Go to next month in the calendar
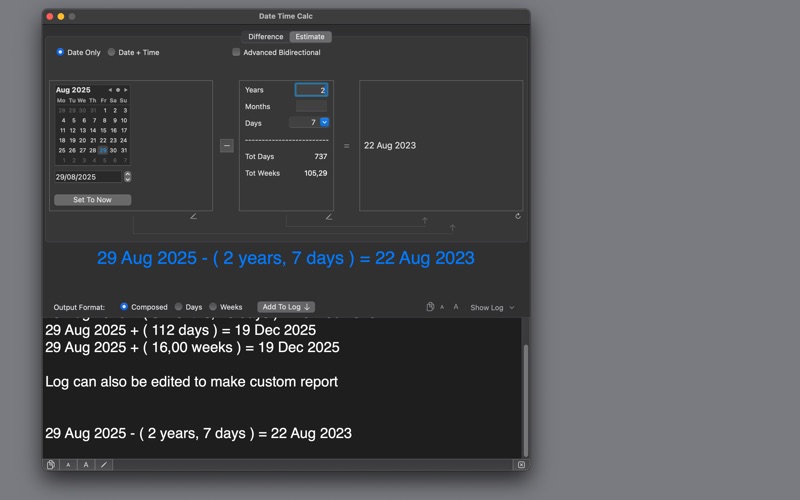 126,90
